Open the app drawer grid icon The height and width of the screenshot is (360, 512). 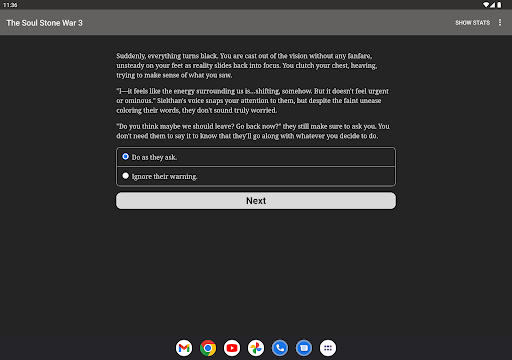click(x=328, y=348)
